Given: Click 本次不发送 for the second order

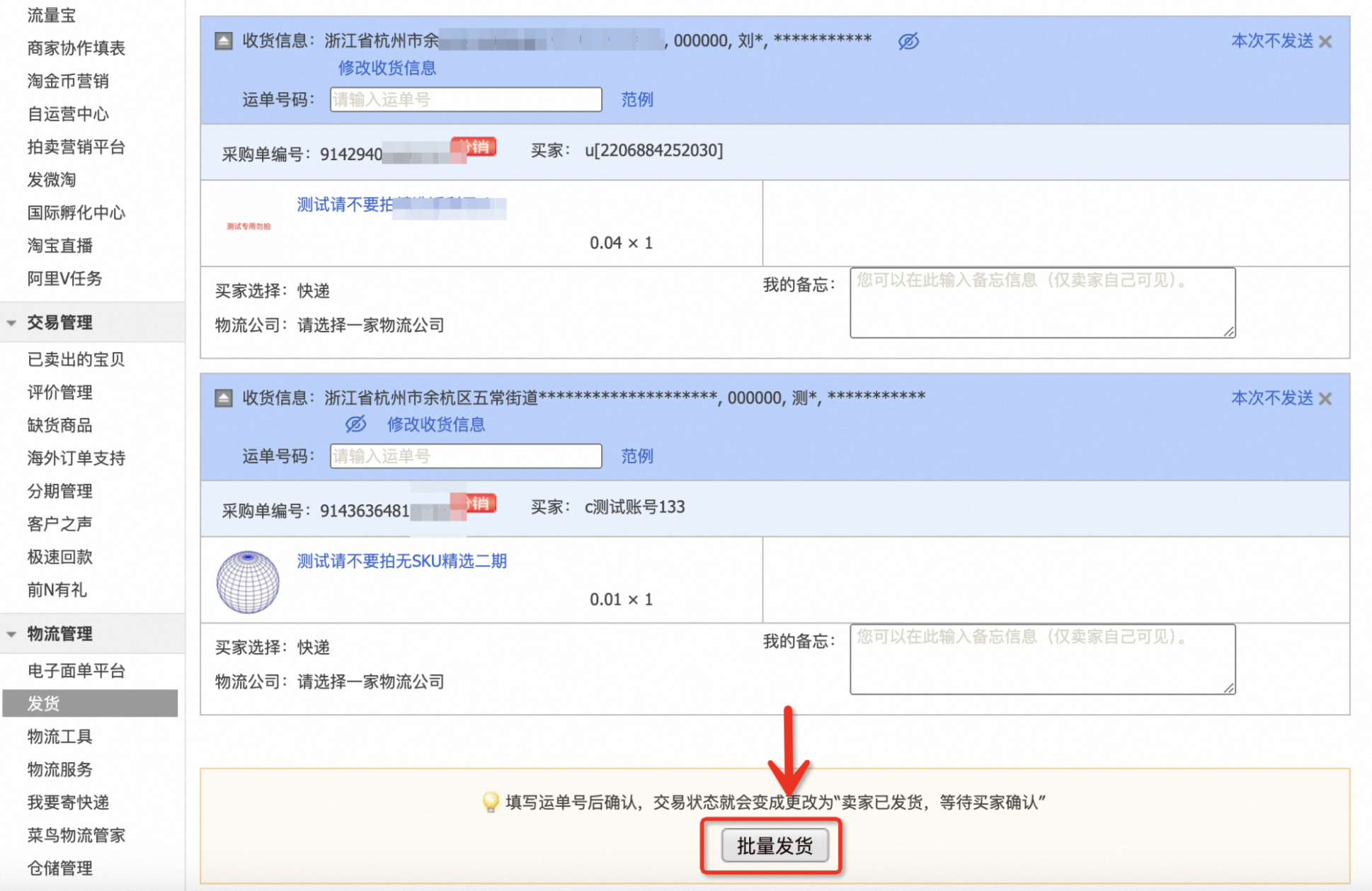Looking at the screenshot, I should (x=1272, y=398).
